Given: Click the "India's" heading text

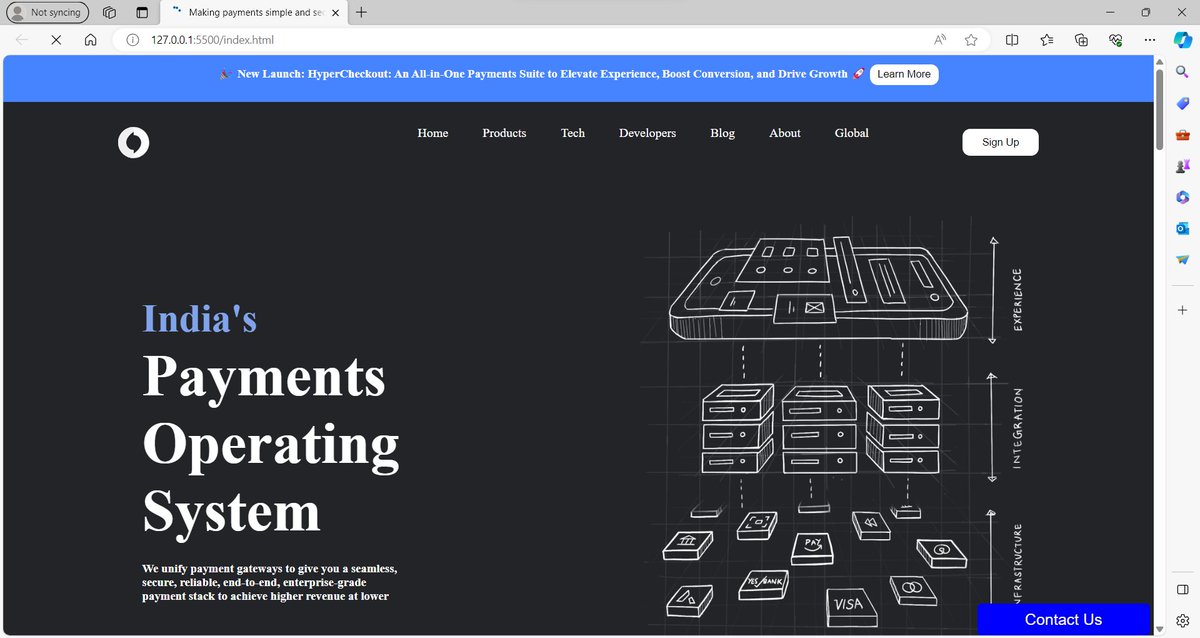Looking at the screenshot, I should 200,319.
